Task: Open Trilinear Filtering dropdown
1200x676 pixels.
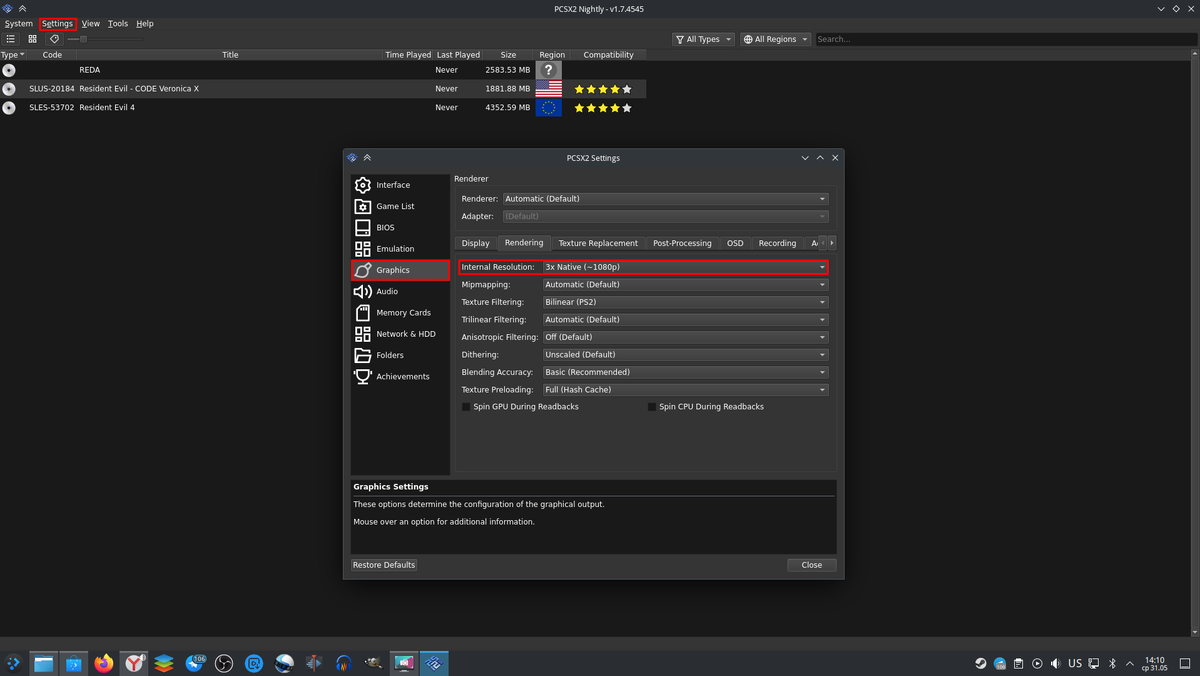Action: pyautogui.click(x=685, y=319)
